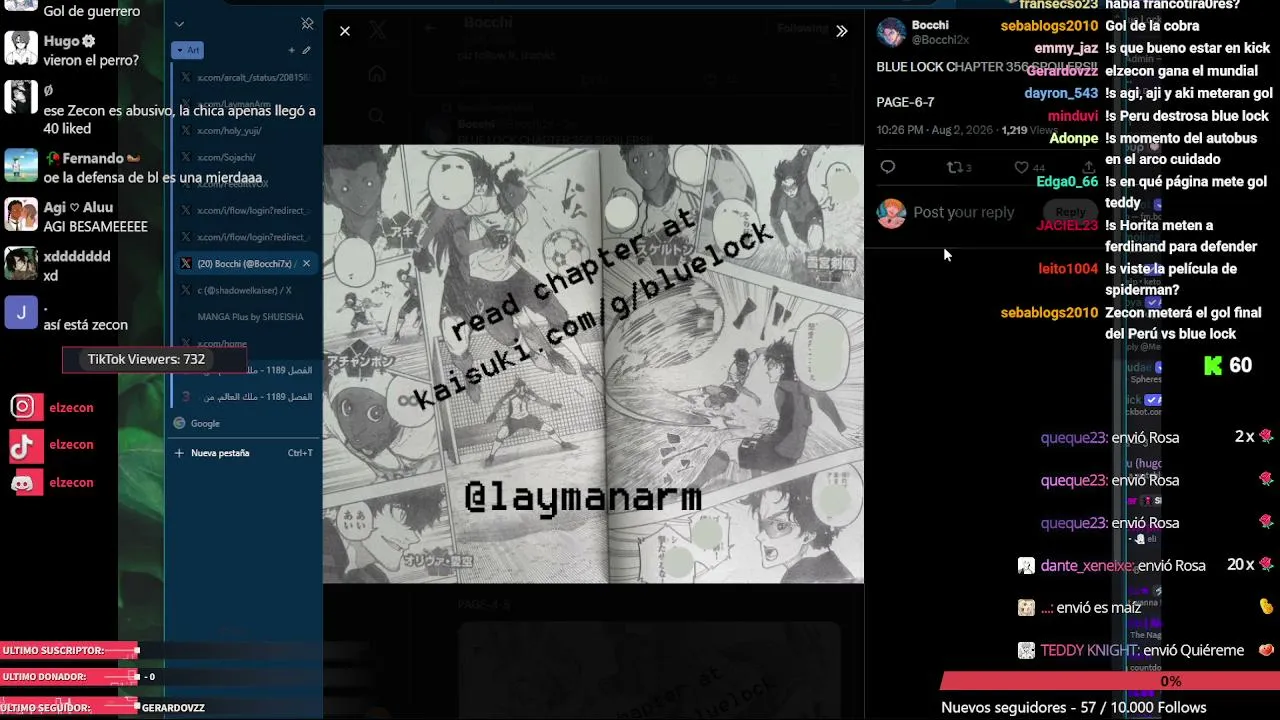The width and height of the screenshot is (1280, 720).
Task: Click the Bocchi display name in the post
Action: [930, 25]
